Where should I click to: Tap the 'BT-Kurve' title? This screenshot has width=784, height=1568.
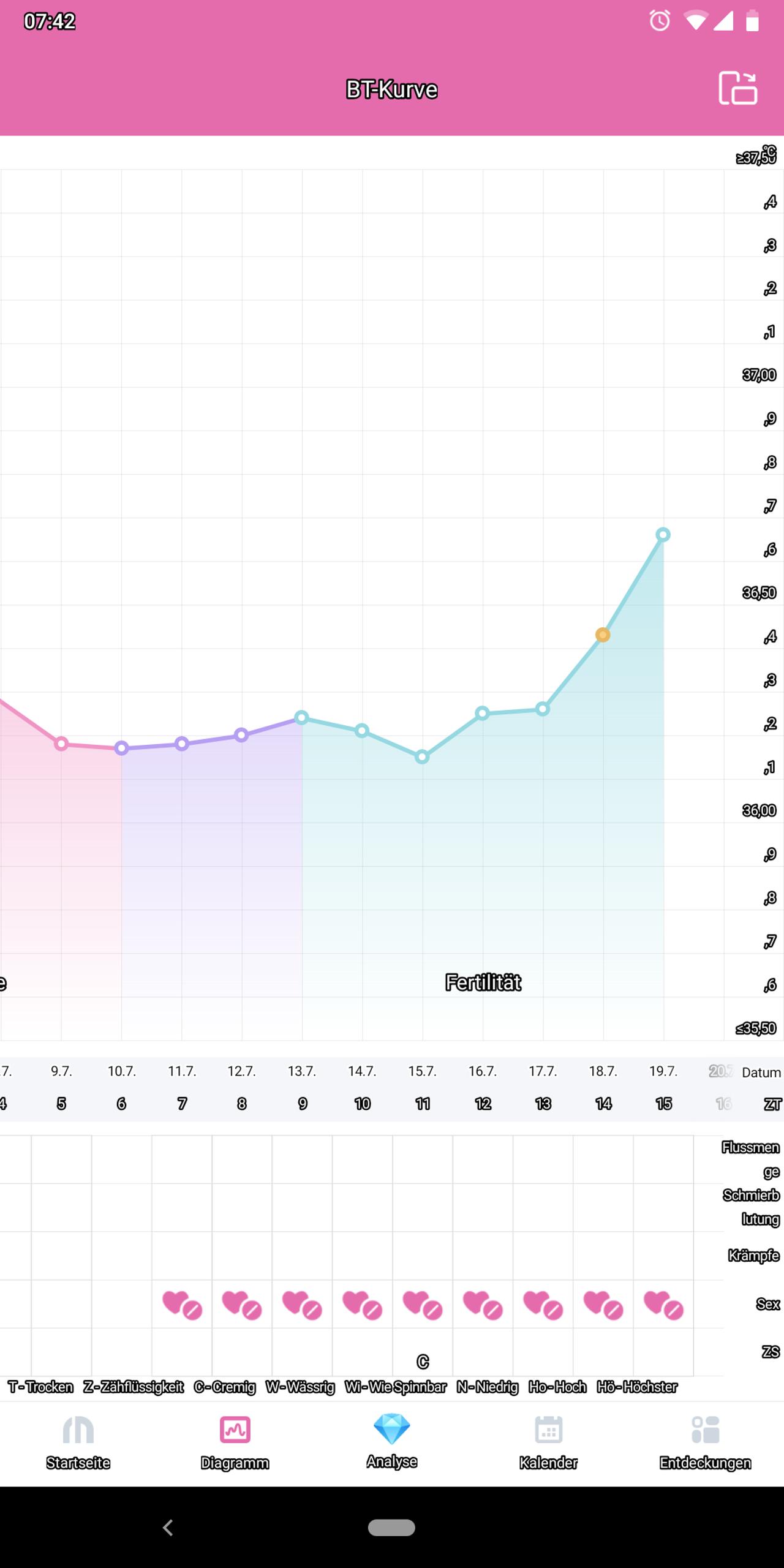(392, 89)
